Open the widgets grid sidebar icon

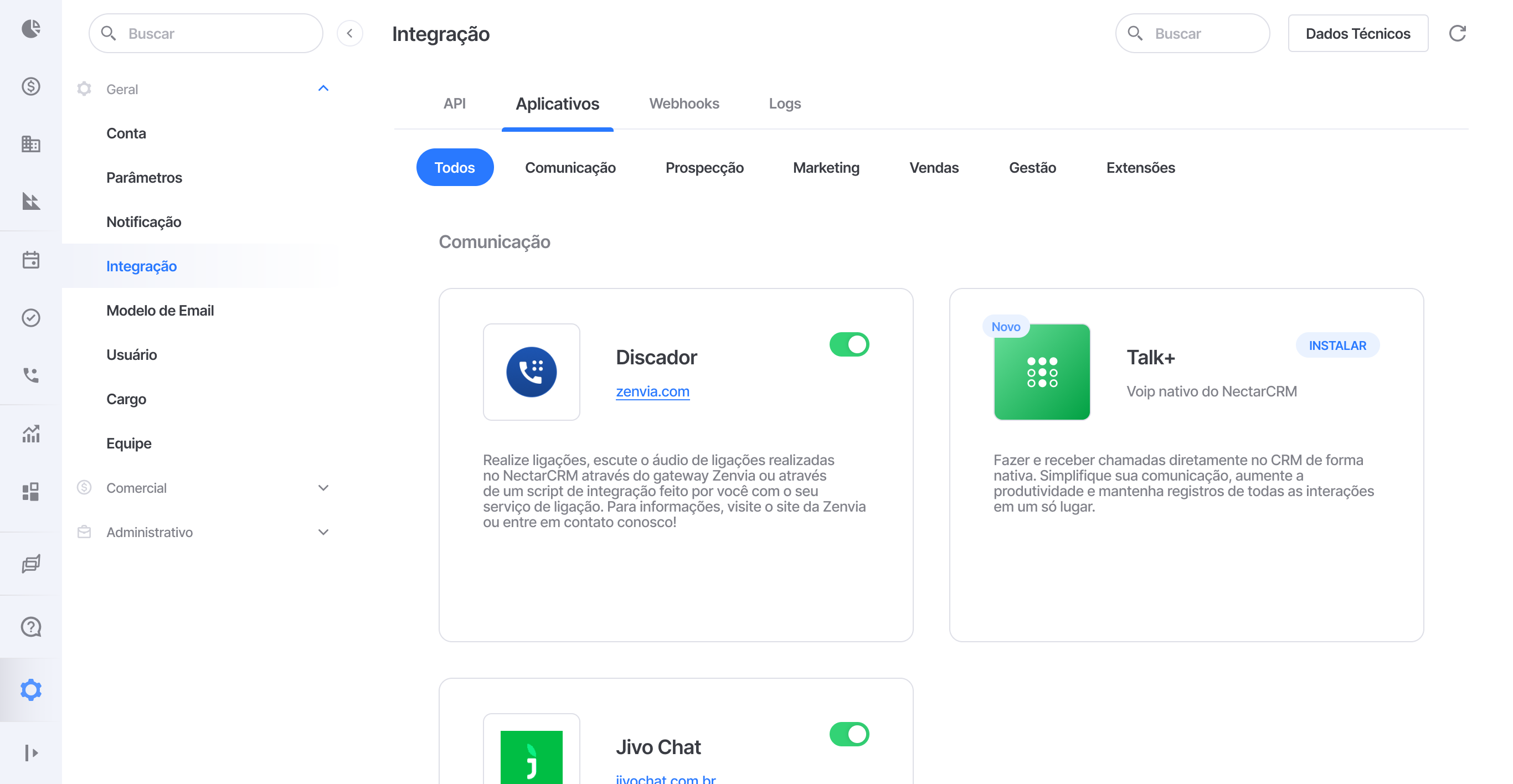click(30, 492)
